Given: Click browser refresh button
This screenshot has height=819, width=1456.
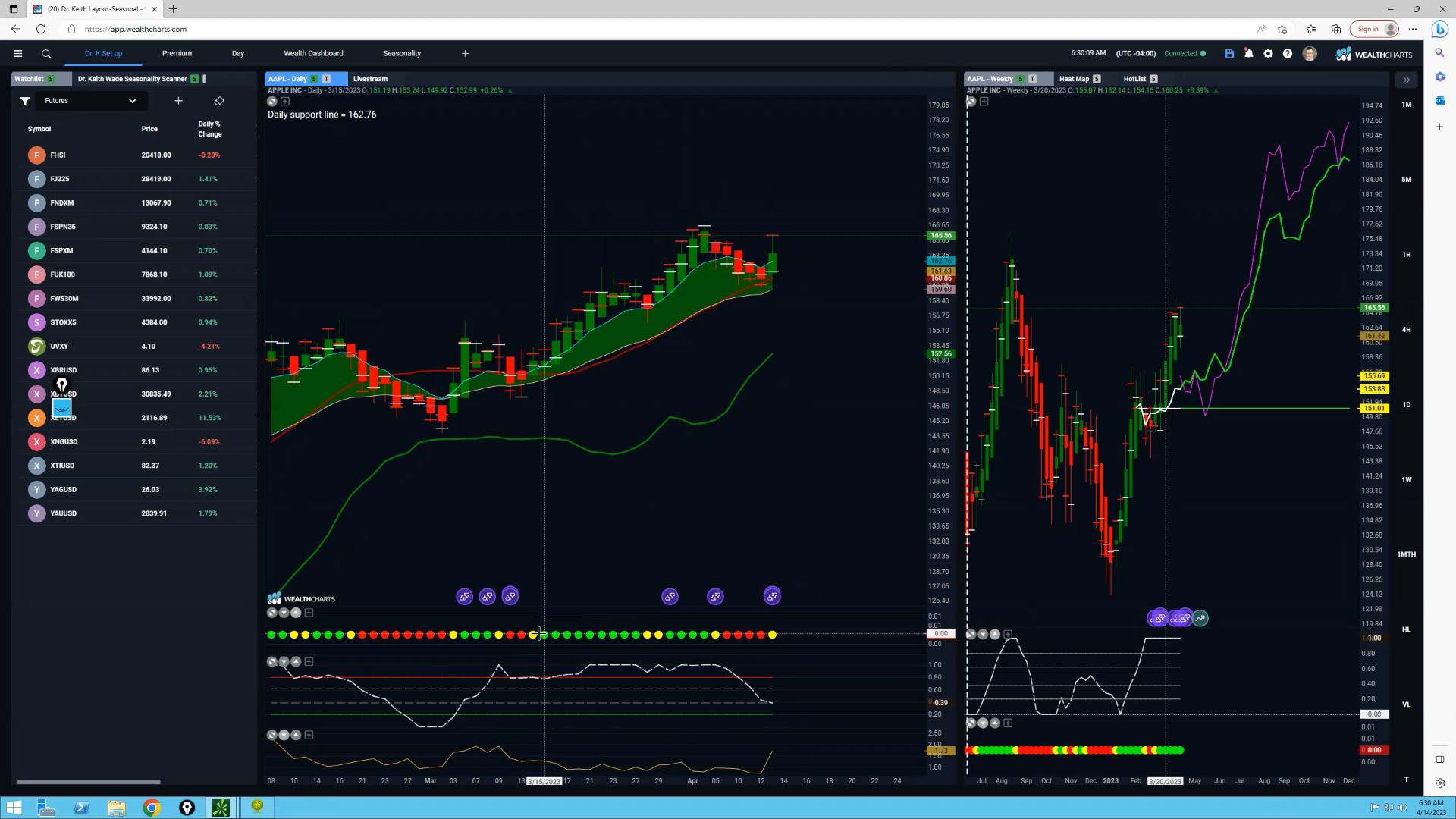Looking at the screenshot, I should pyautogui.click(x=41, y=29).
